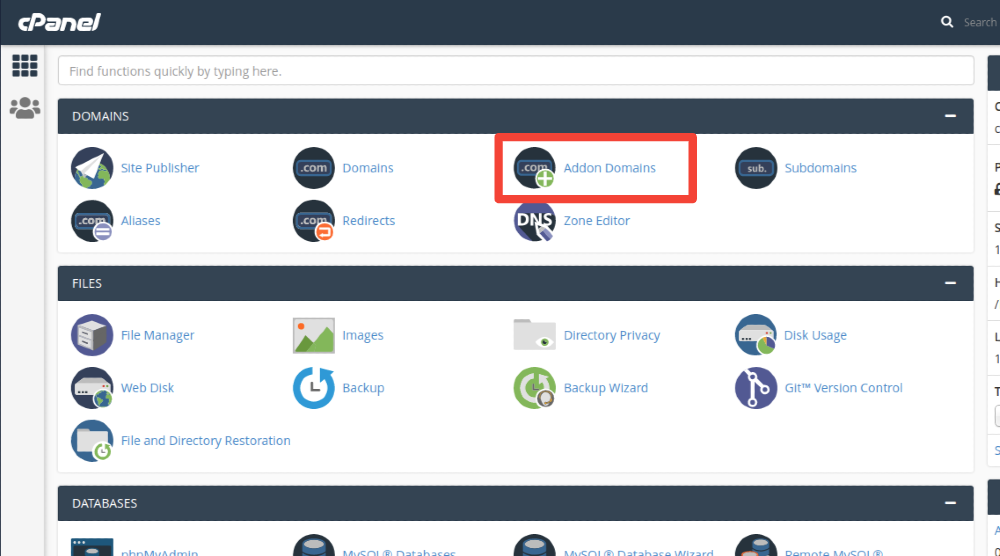This screenshot has width=1000, height=556.
Task: Click the Aliases icon
Action: tap(92, 221)
